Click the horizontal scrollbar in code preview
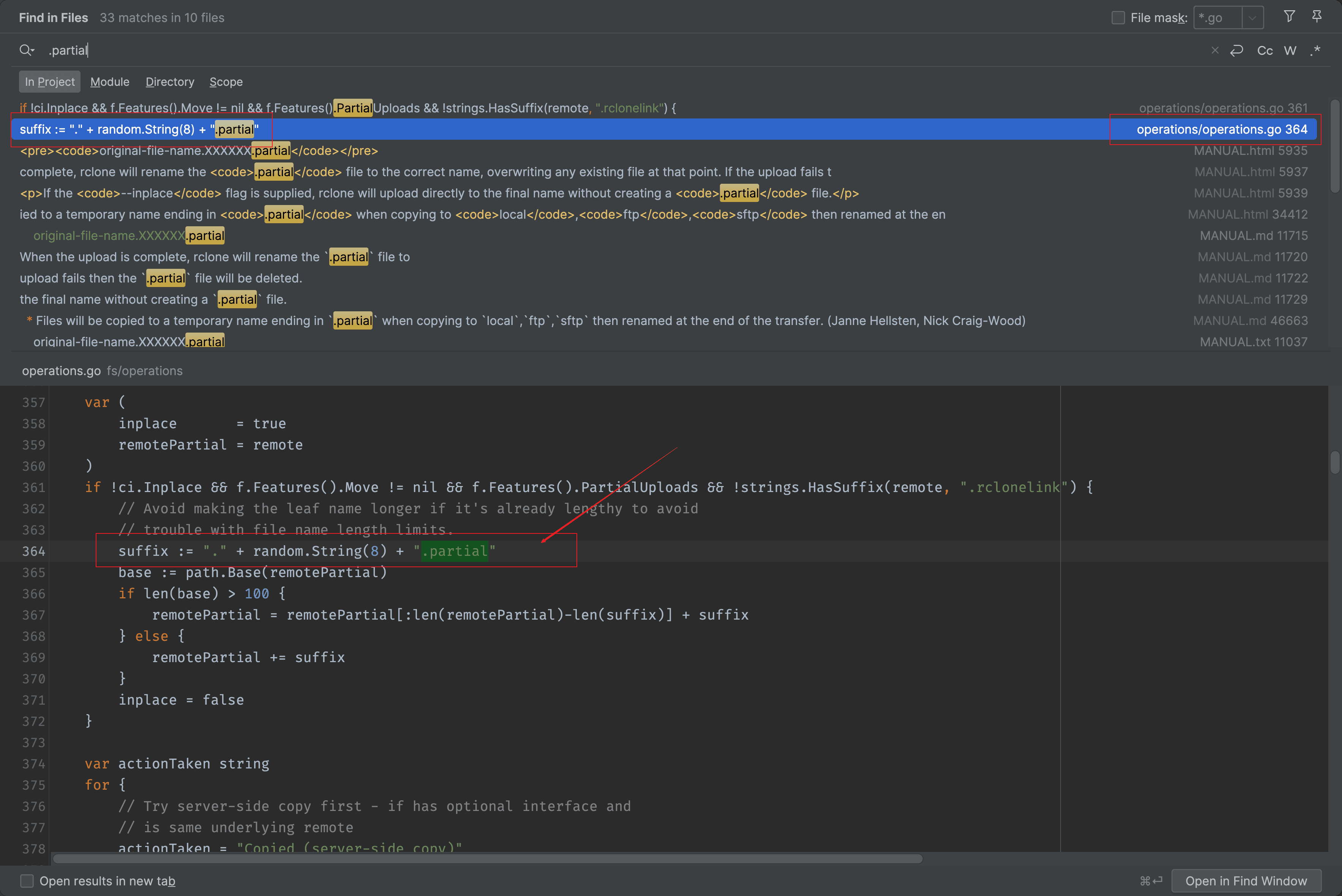1342x896 pixels. pos(487,858)
